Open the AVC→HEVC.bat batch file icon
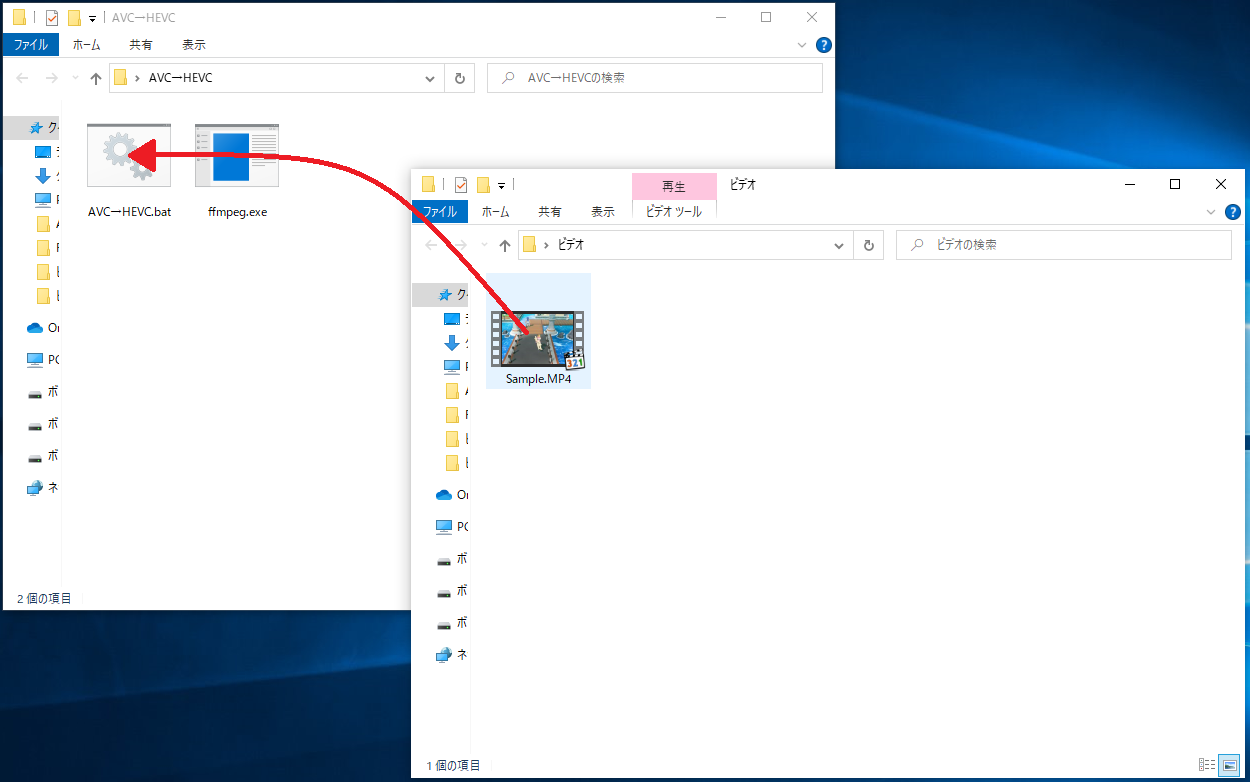This screenshot has height=782, width=1250. pyautogui.click(x=129, y=156)
